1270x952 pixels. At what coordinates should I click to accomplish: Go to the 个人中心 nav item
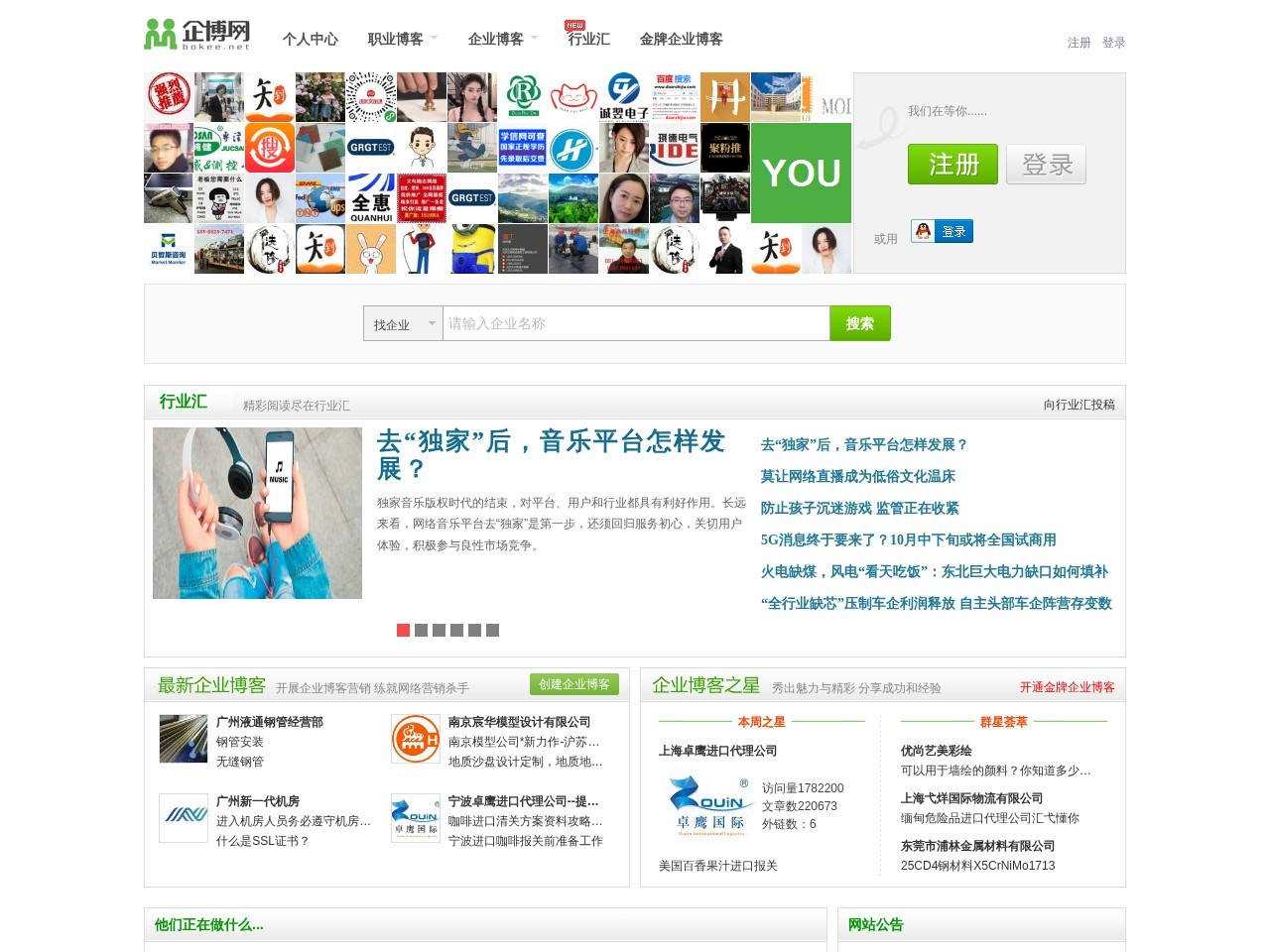coord(310,39)
